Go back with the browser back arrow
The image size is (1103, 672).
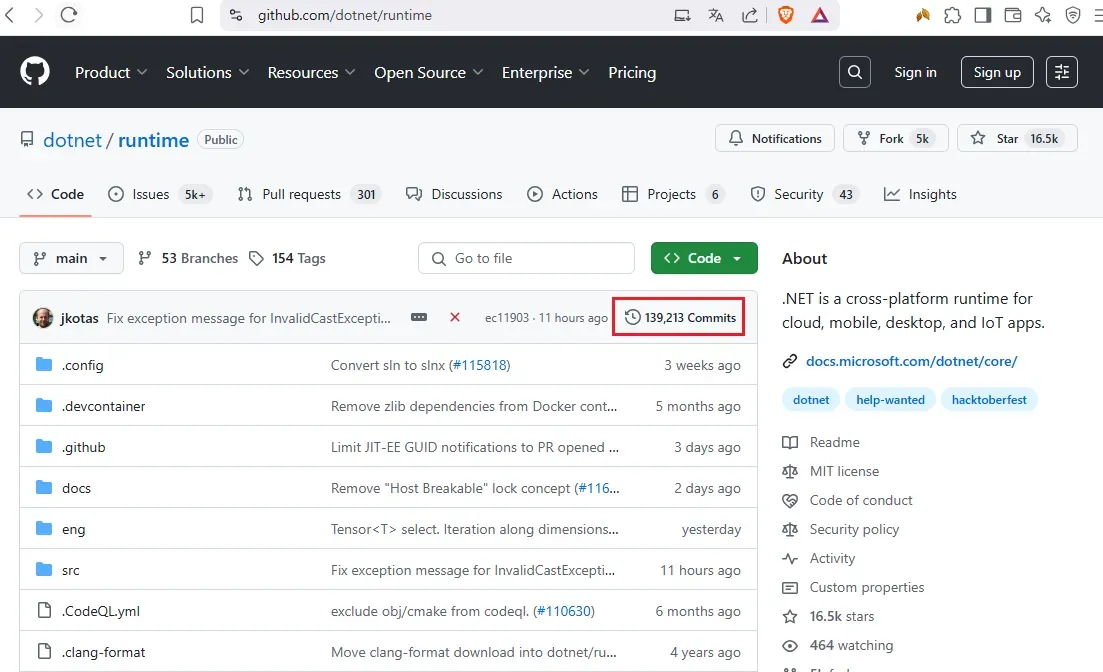(10, 15)
